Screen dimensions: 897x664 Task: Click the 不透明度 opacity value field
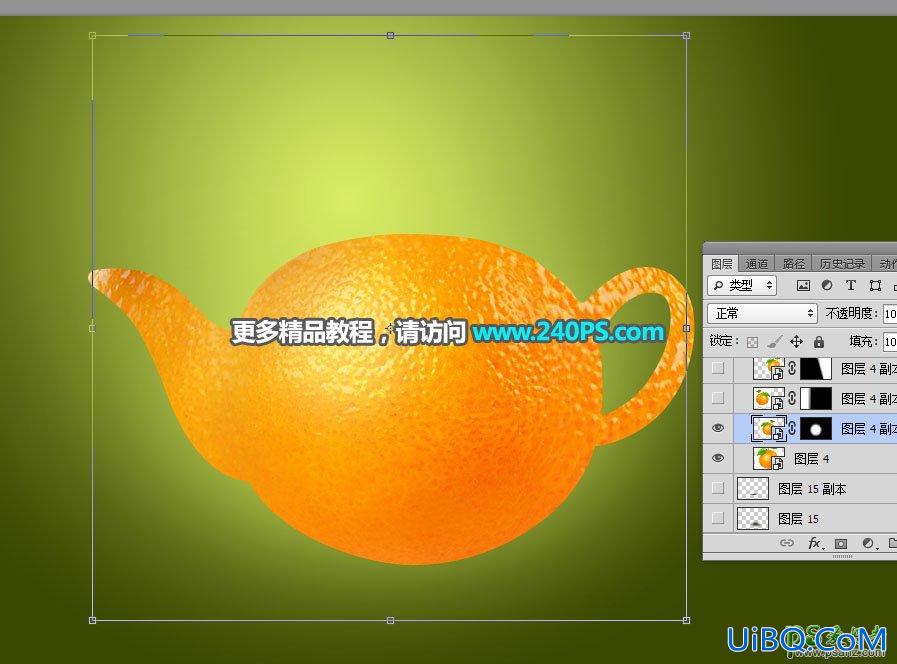(890, 313)
